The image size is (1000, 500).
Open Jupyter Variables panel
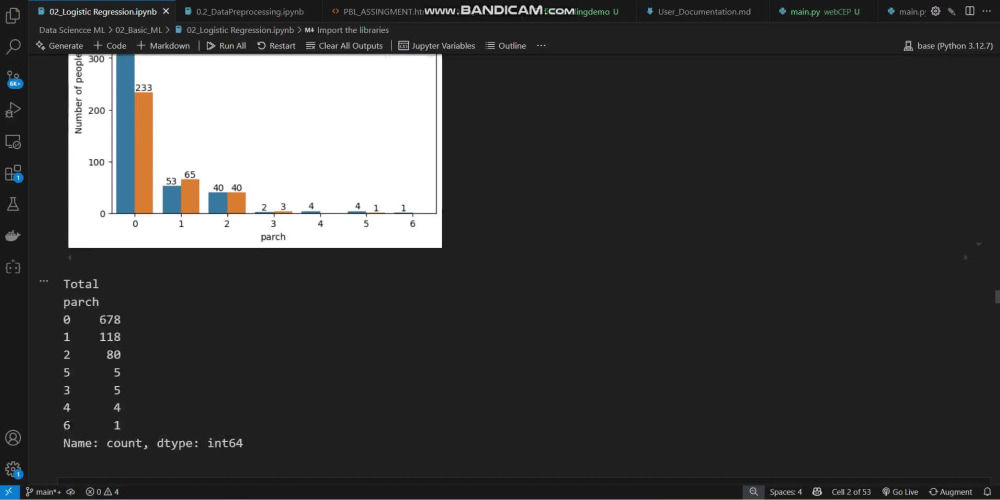pyautogui.click(x=437, y=46)
